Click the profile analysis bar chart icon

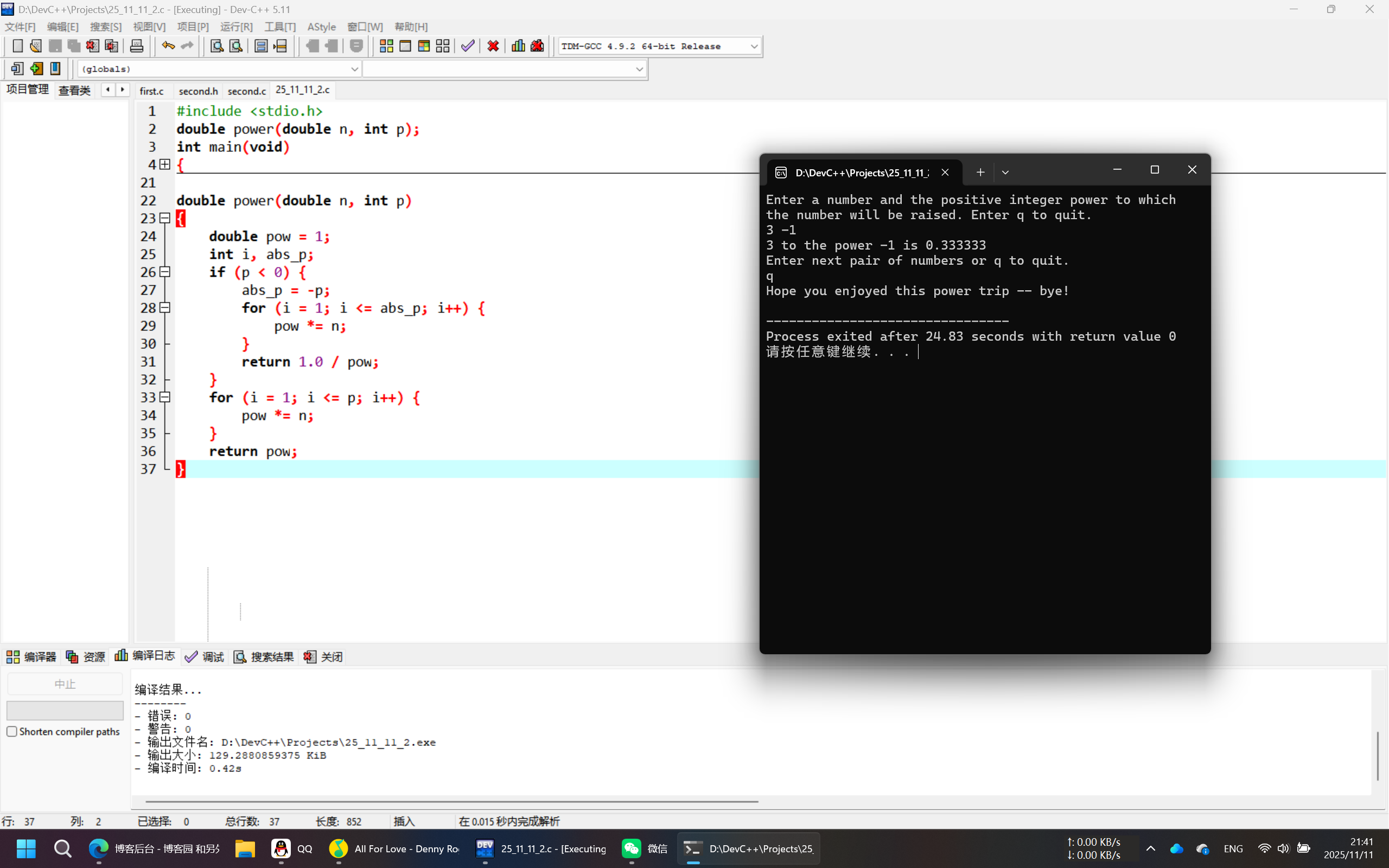click(518, 46)
